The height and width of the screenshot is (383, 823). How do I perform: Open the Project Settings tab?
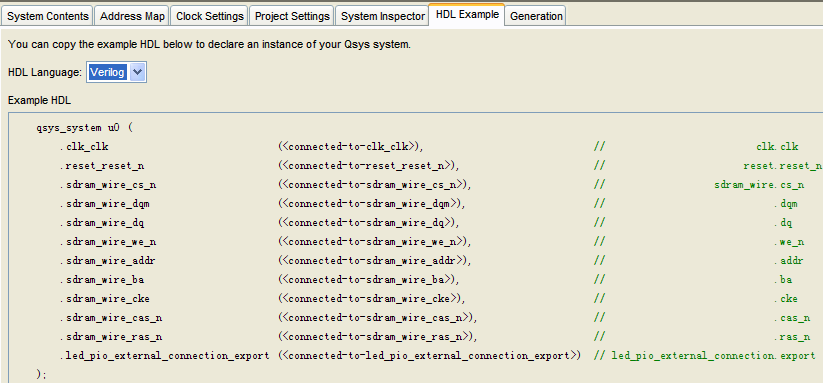coord(292,16)
